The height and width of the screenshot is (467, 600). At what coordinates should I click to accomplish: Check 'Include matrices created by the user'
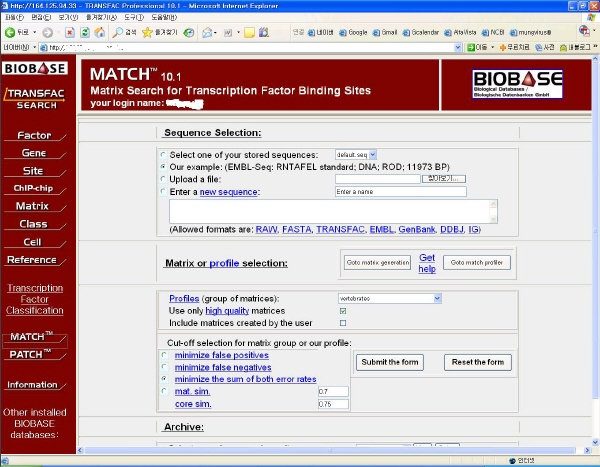(343, 323)
